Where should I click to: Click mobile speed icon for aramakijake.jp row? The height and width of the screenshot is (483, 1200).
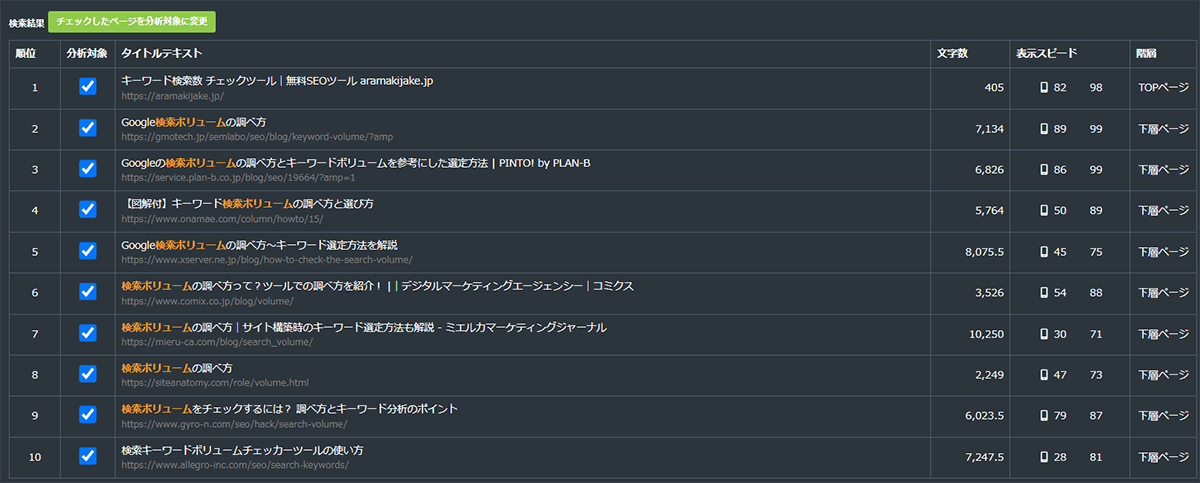tap(1044, 88)
